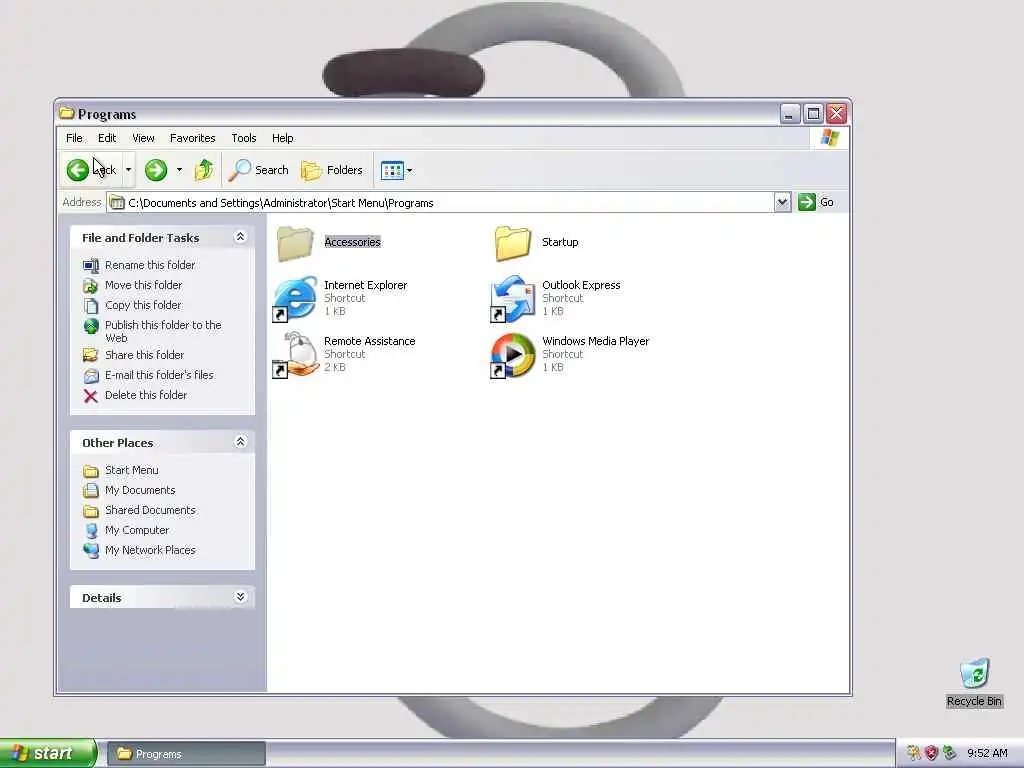Go to Start Menu in Other Places
This screenshot has height=768, width=1024.
(x=131, y=470)
